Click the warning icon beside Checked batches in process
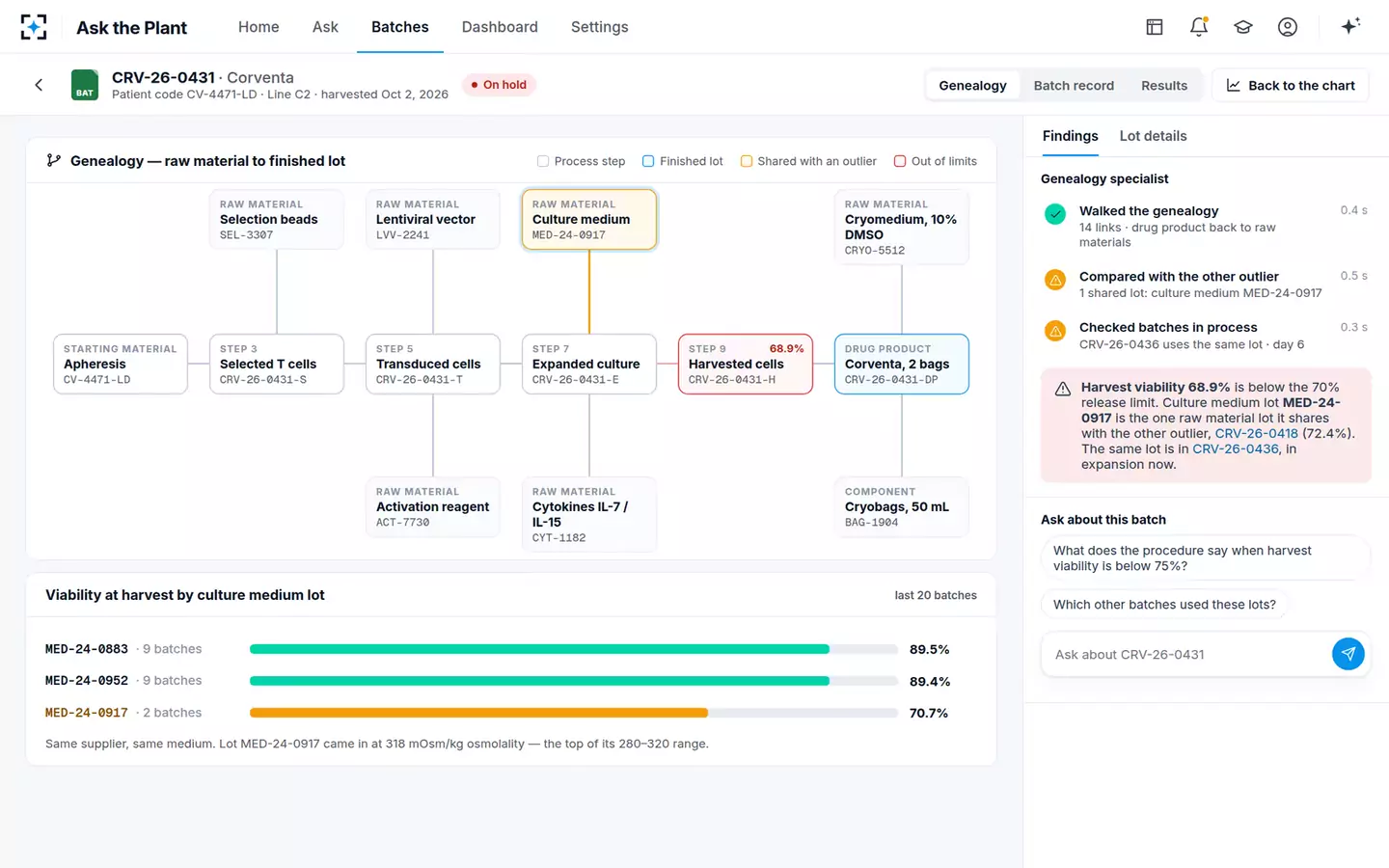 (1055, 331)
